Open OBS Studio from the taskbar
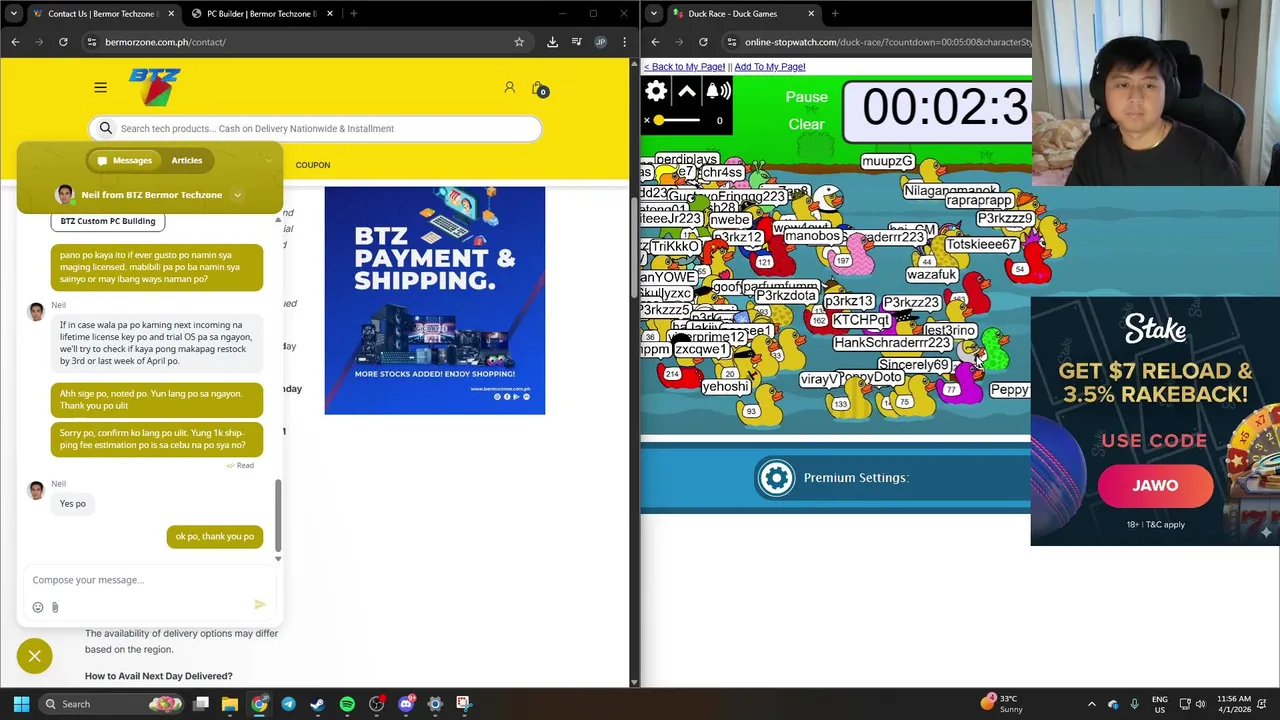Viewport: 1280px width, 720px height. 376,704
